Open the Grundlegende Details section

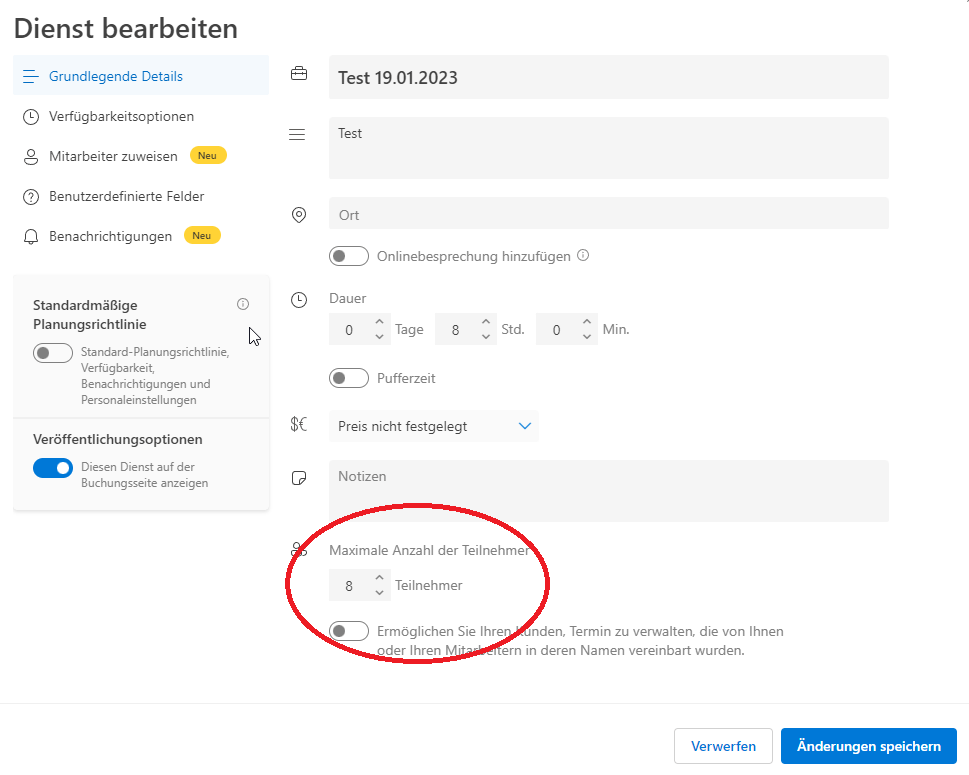[141, 76]
